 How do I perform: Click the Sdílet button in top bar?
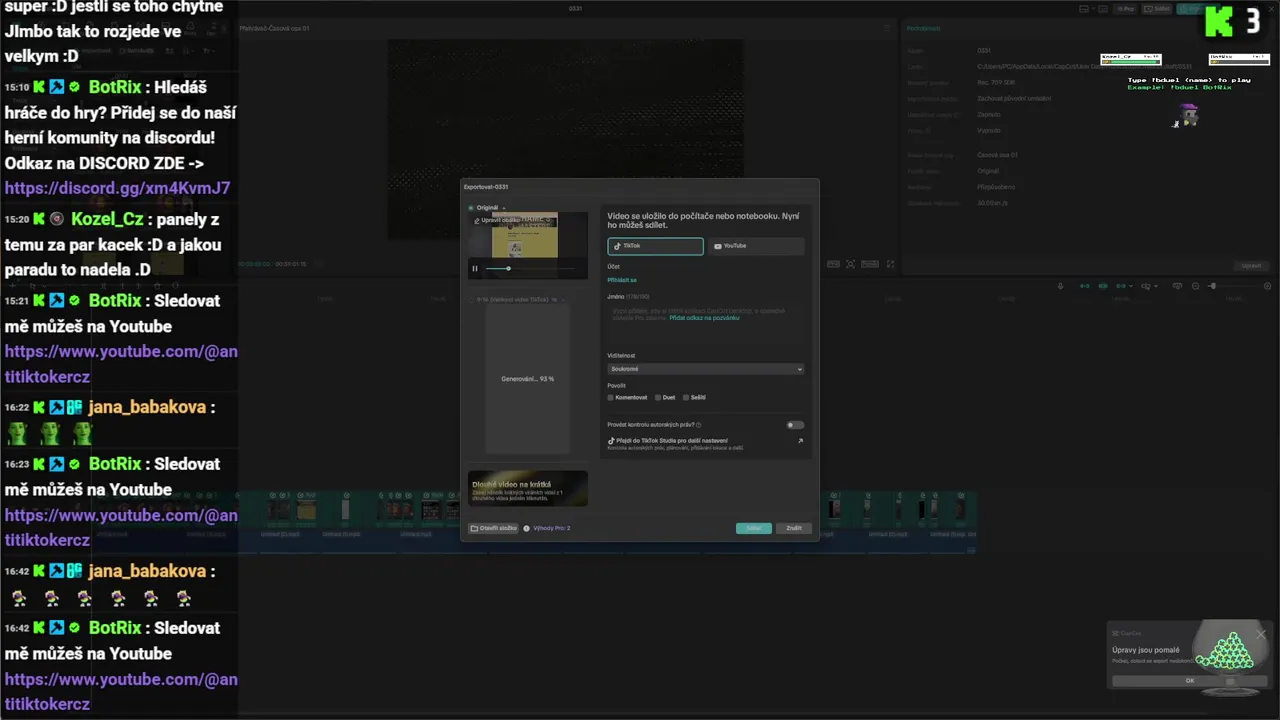[1156, 8]
